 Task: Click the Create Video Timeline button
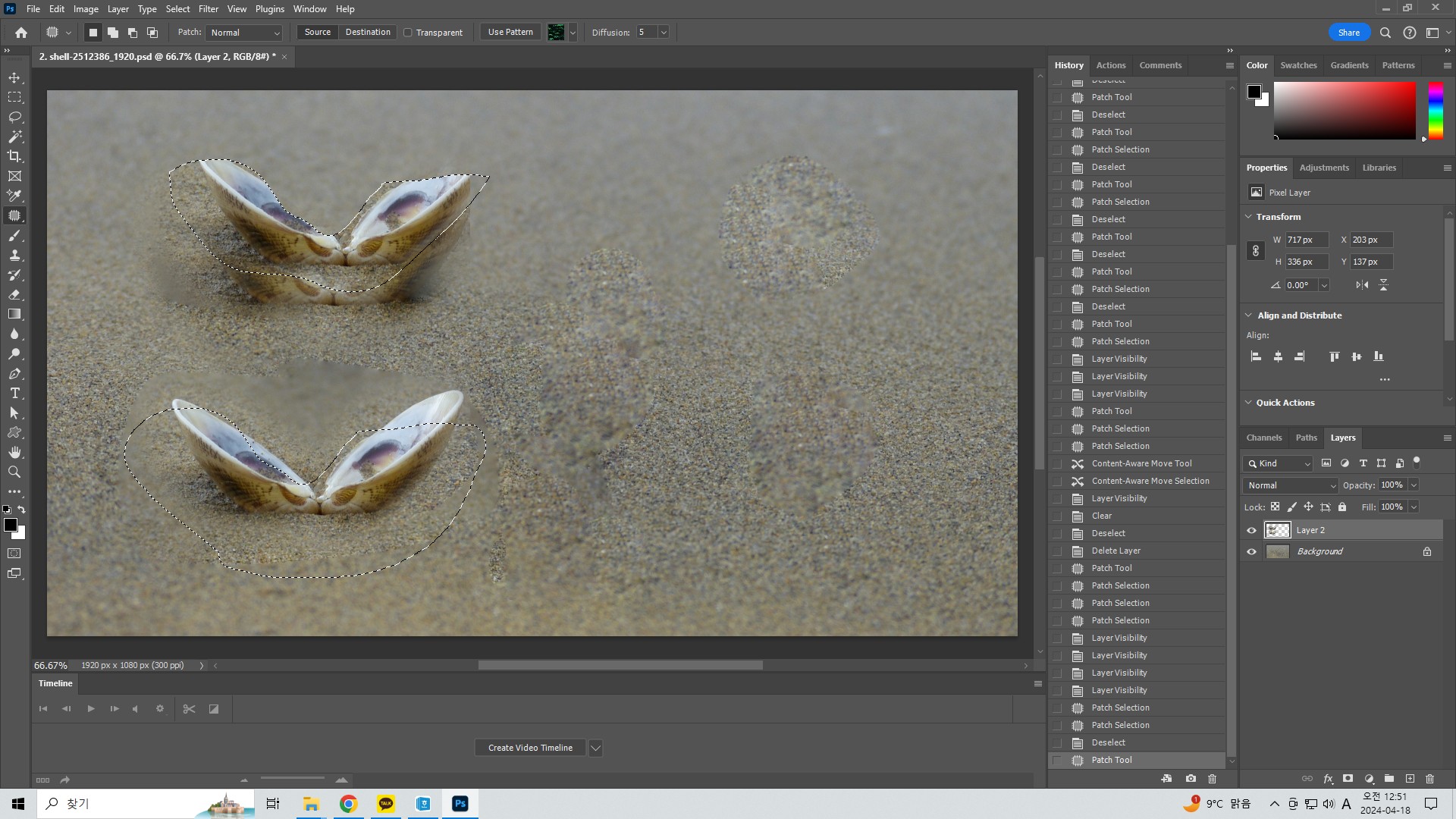point(530,748)
